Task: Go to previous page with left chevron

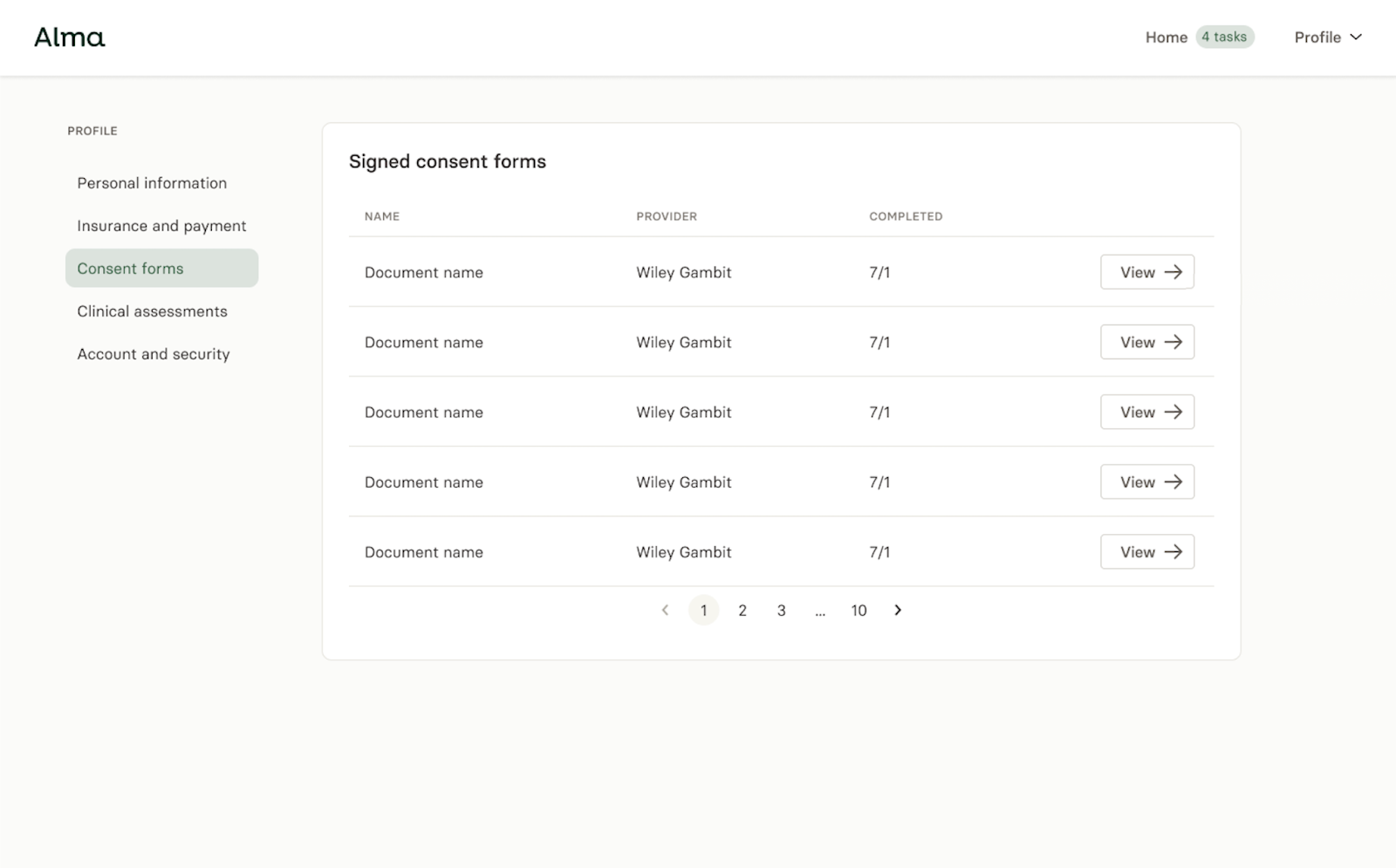Action: [665, 611]
